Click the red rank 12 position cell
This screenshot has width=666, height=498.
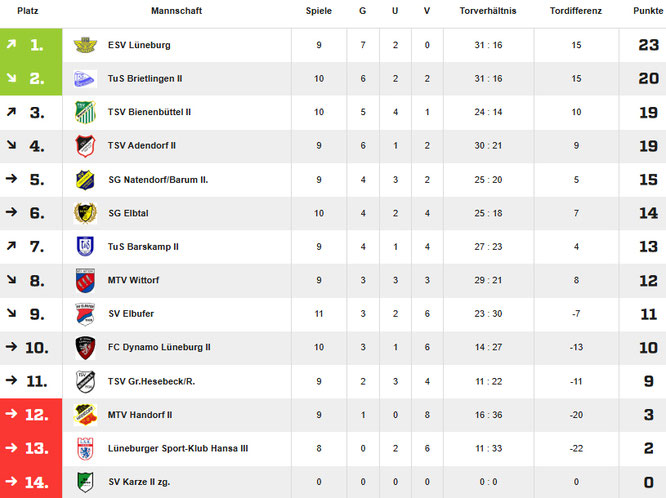(x=31, y=415)
